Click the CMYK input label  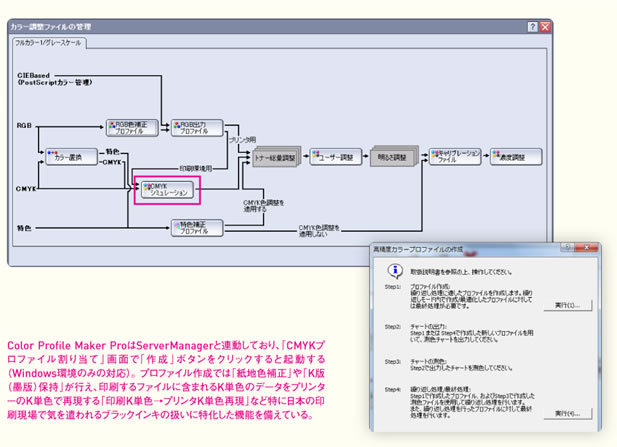pos(26,189)
